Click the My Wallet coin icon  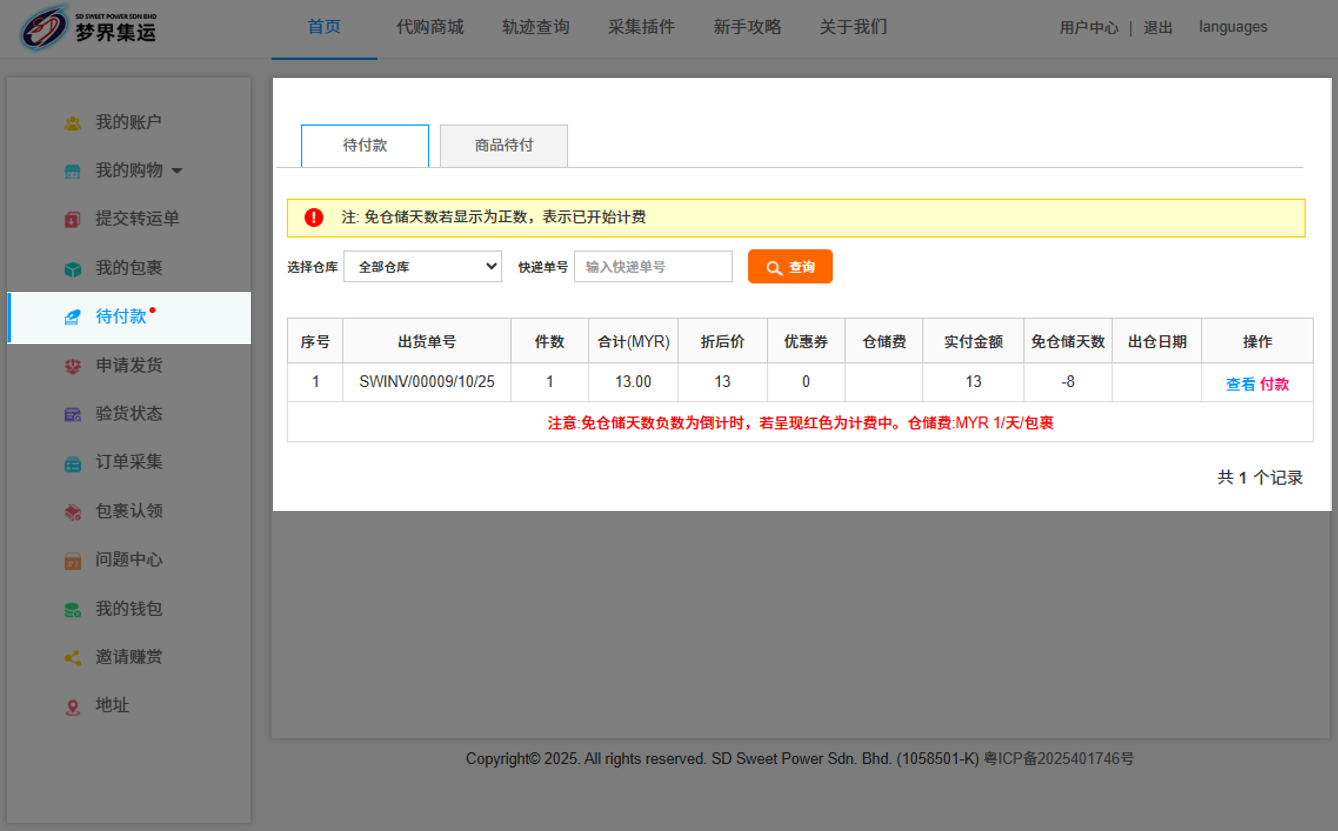click(x=73, y=609)
